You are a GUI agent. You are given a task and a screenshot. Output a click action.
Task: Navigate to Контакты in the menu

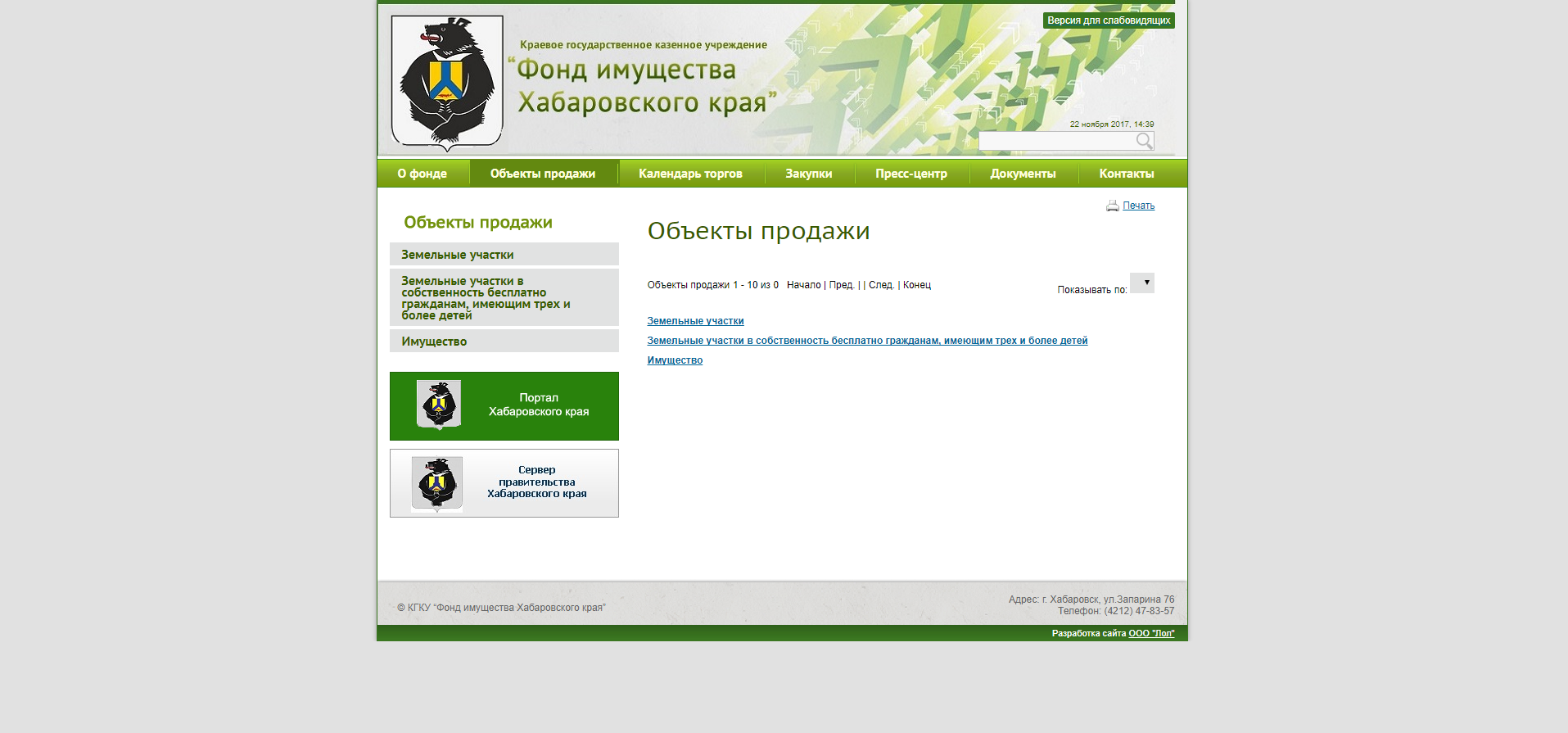pyautogui.click(x=1126, y=174)
